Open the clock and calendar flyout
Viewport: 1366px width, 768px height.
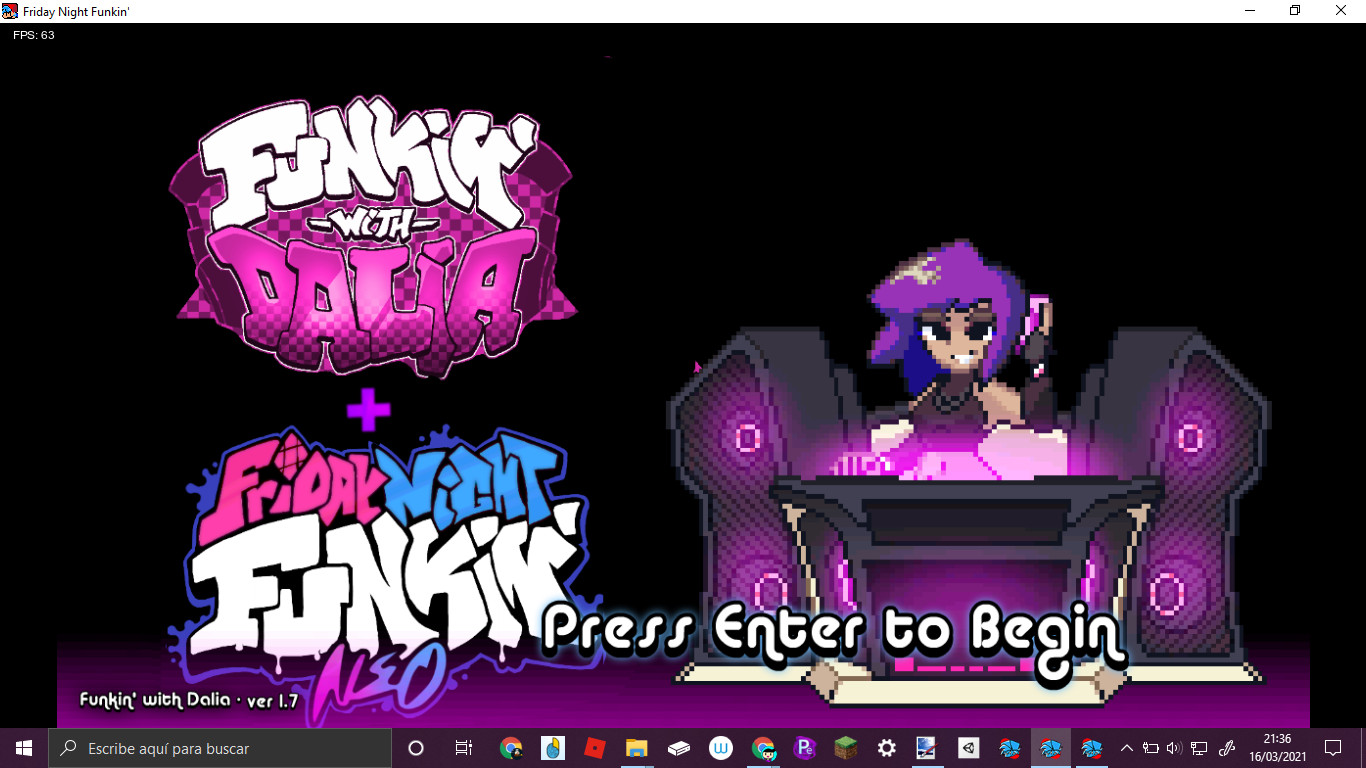tap(1277, 748)
